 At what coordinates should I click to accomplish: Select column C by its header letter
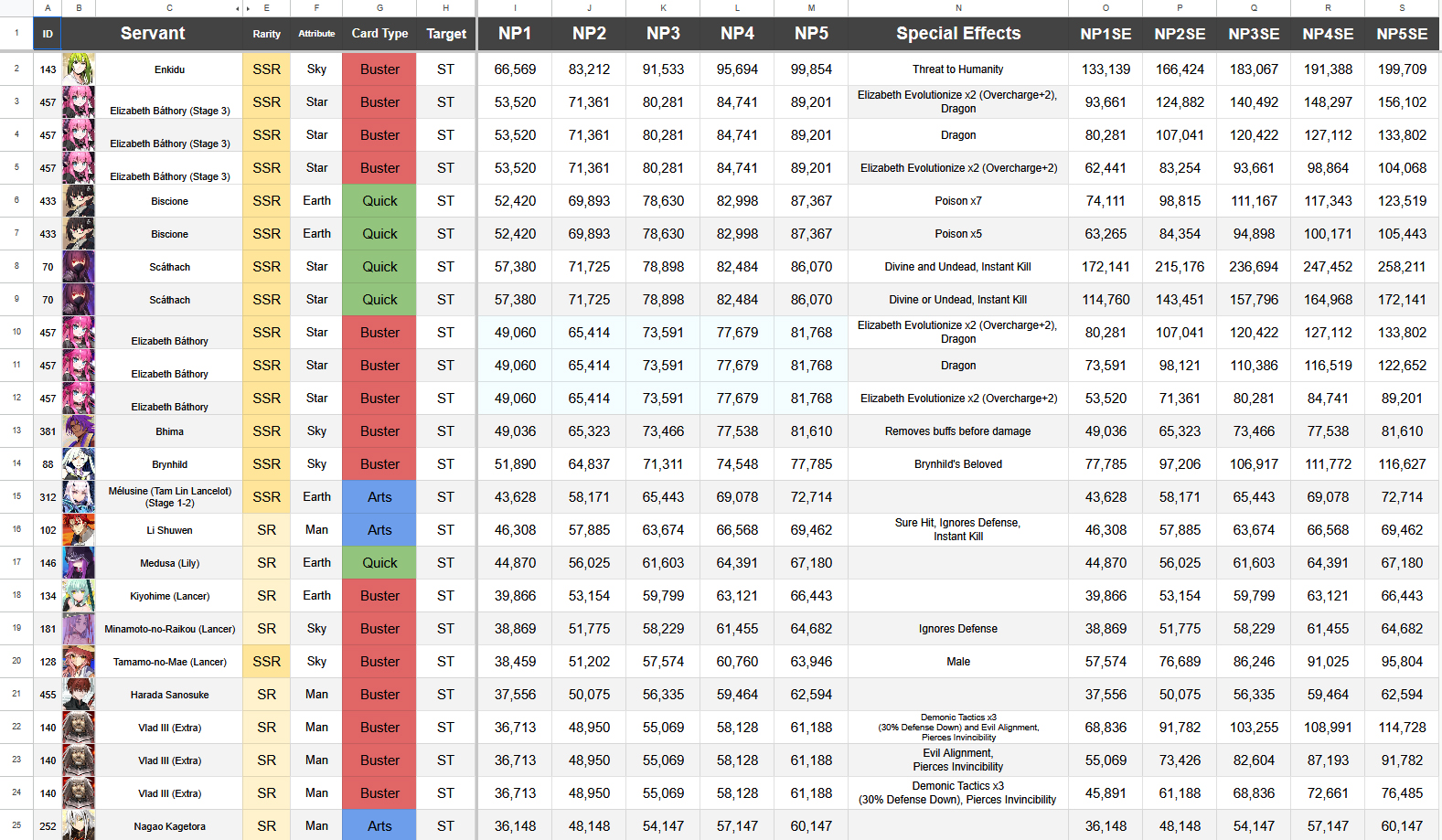pyautogui.click(x=169, y=8)
